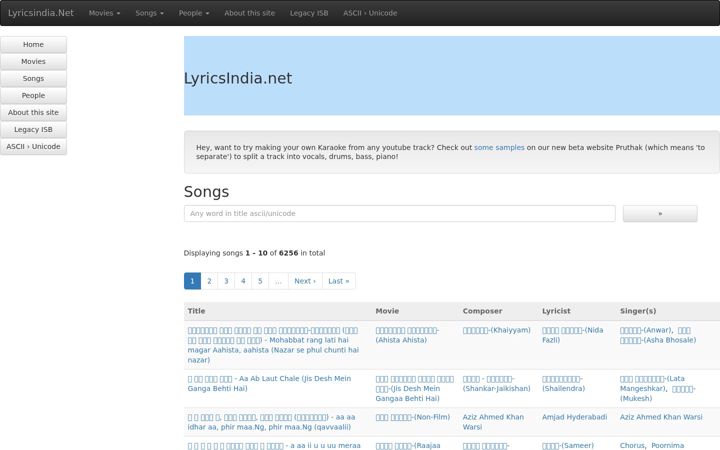
Task: Open singer link Poornima
Action: coord(667,445)
